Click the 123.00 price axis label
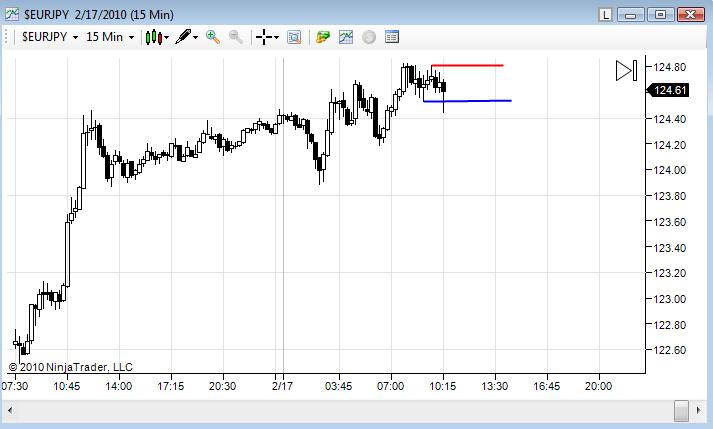 pos(669,299)
